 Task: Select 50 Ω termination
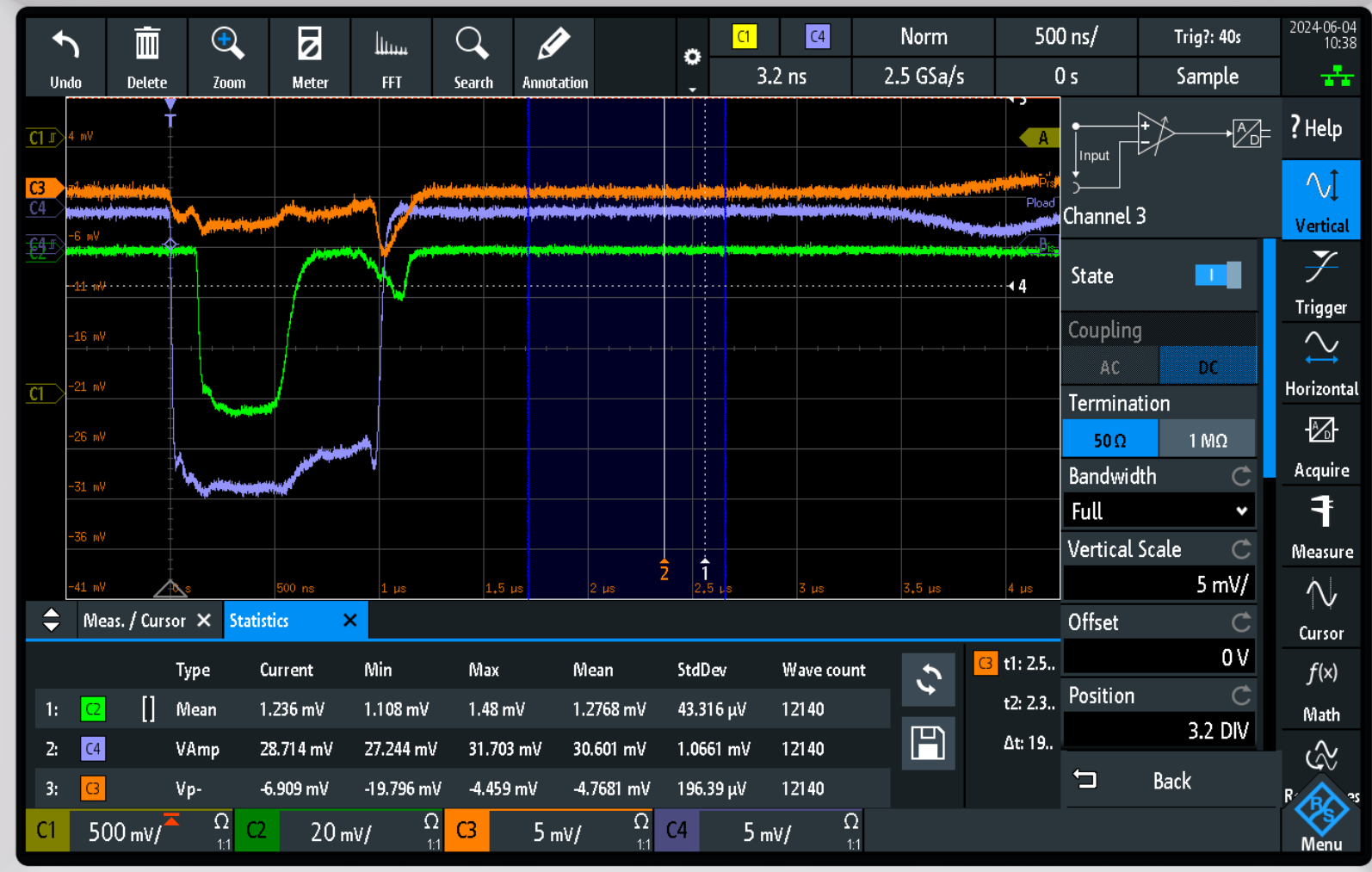(x=1110, y=441)
